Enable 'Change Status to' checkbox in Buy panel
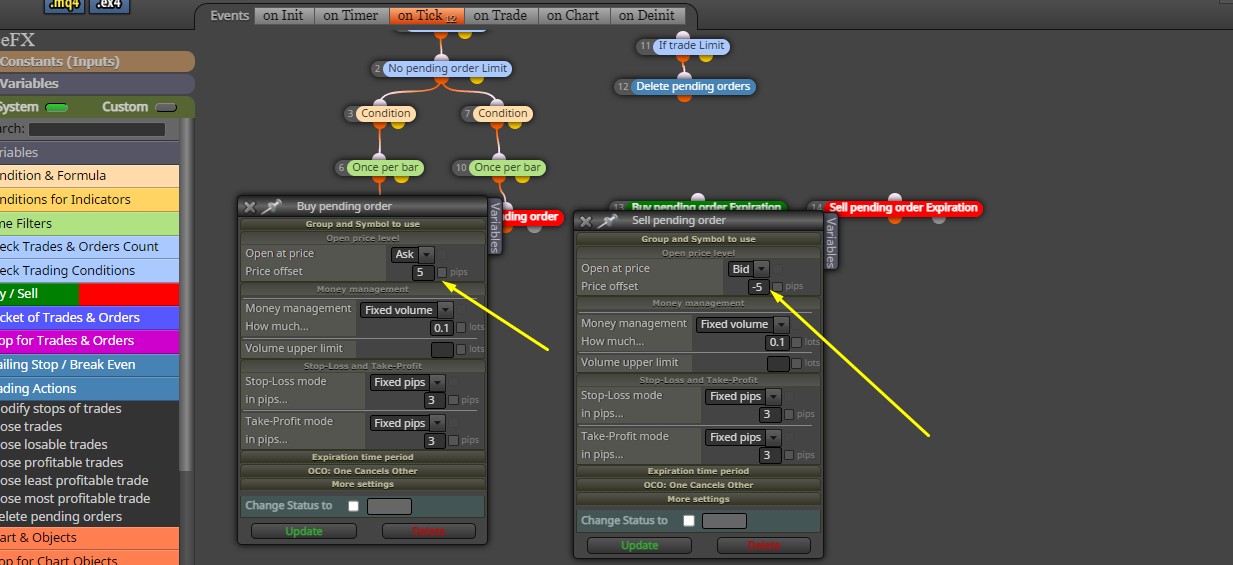Viewport: 1233px width, 565px height. [x=353, y=507]
